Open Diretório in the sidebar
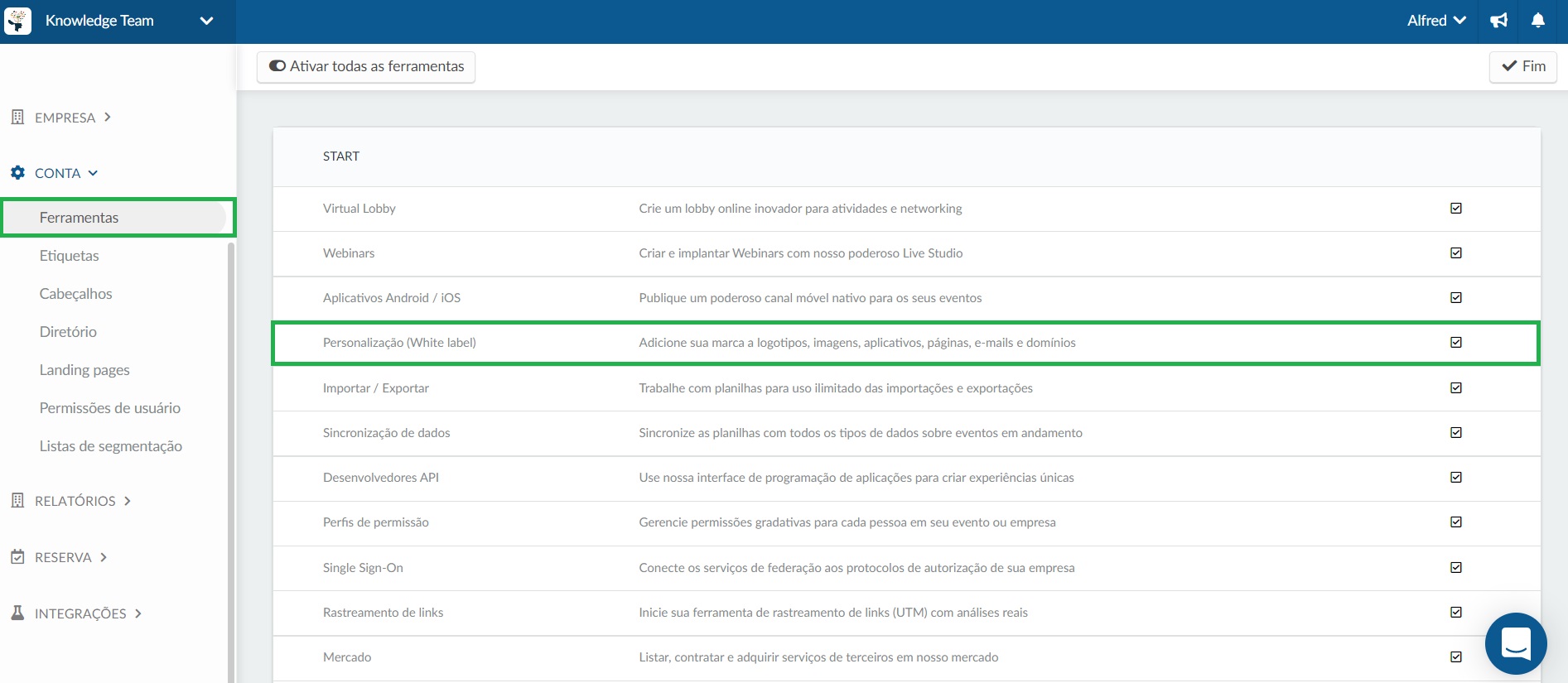1568x683 pixels. [x=68, y=332]
